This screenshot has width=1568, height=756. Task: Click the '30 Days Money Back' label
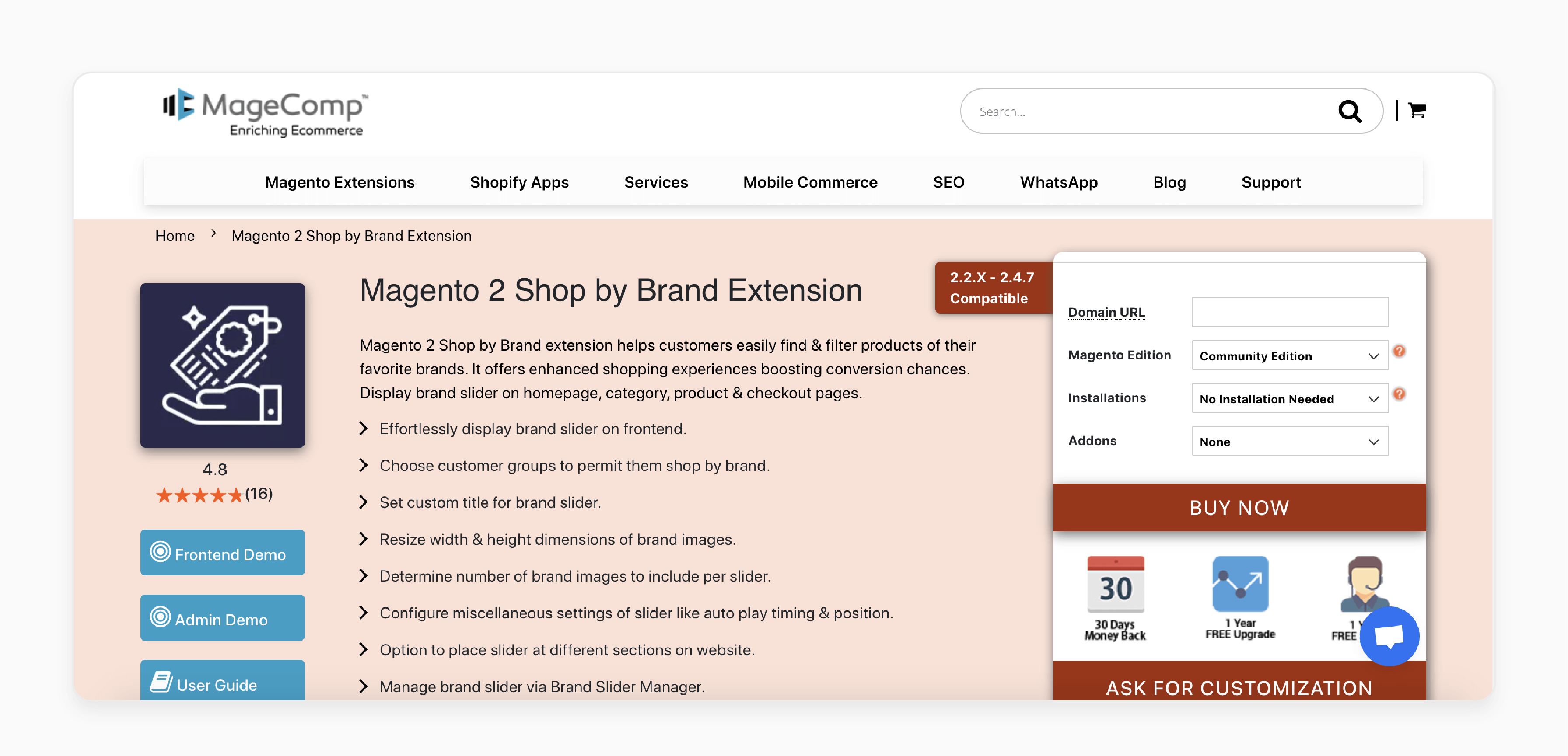point(1114,630)
